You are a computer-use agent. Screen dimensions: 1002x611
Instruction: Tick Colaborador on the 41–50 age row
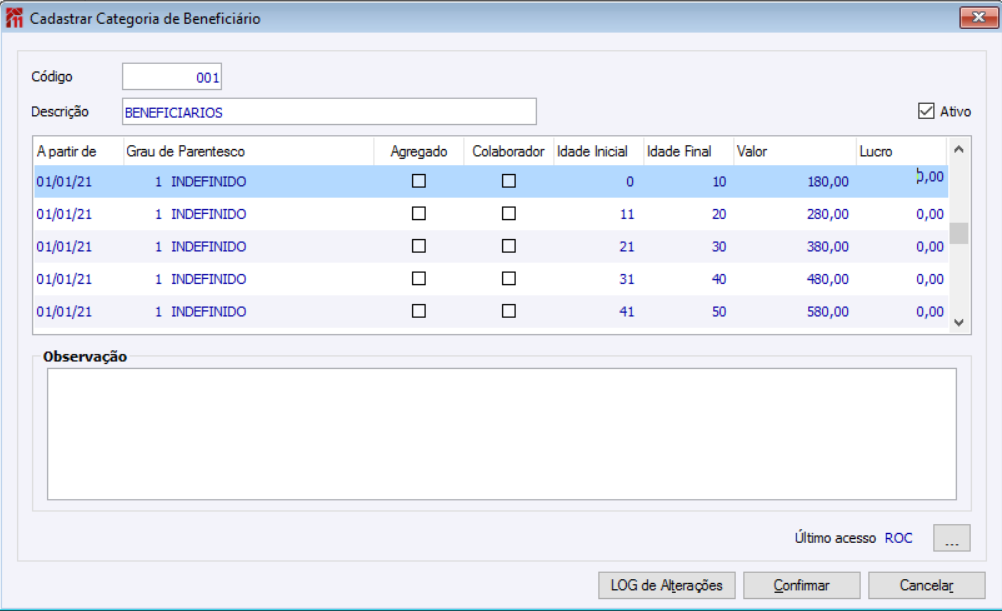pyautogui.click(x=509, y=311)
